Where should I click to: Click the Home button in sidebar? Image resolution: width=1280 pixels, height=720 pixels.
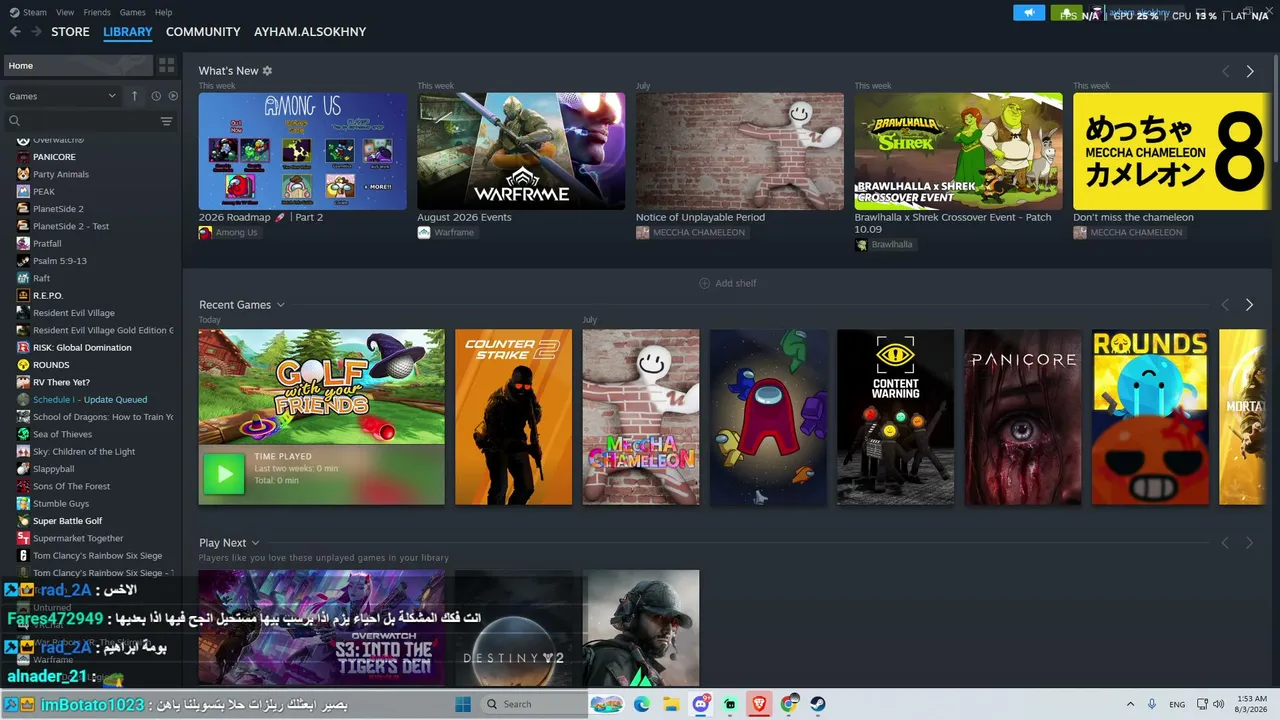point(78,66)
